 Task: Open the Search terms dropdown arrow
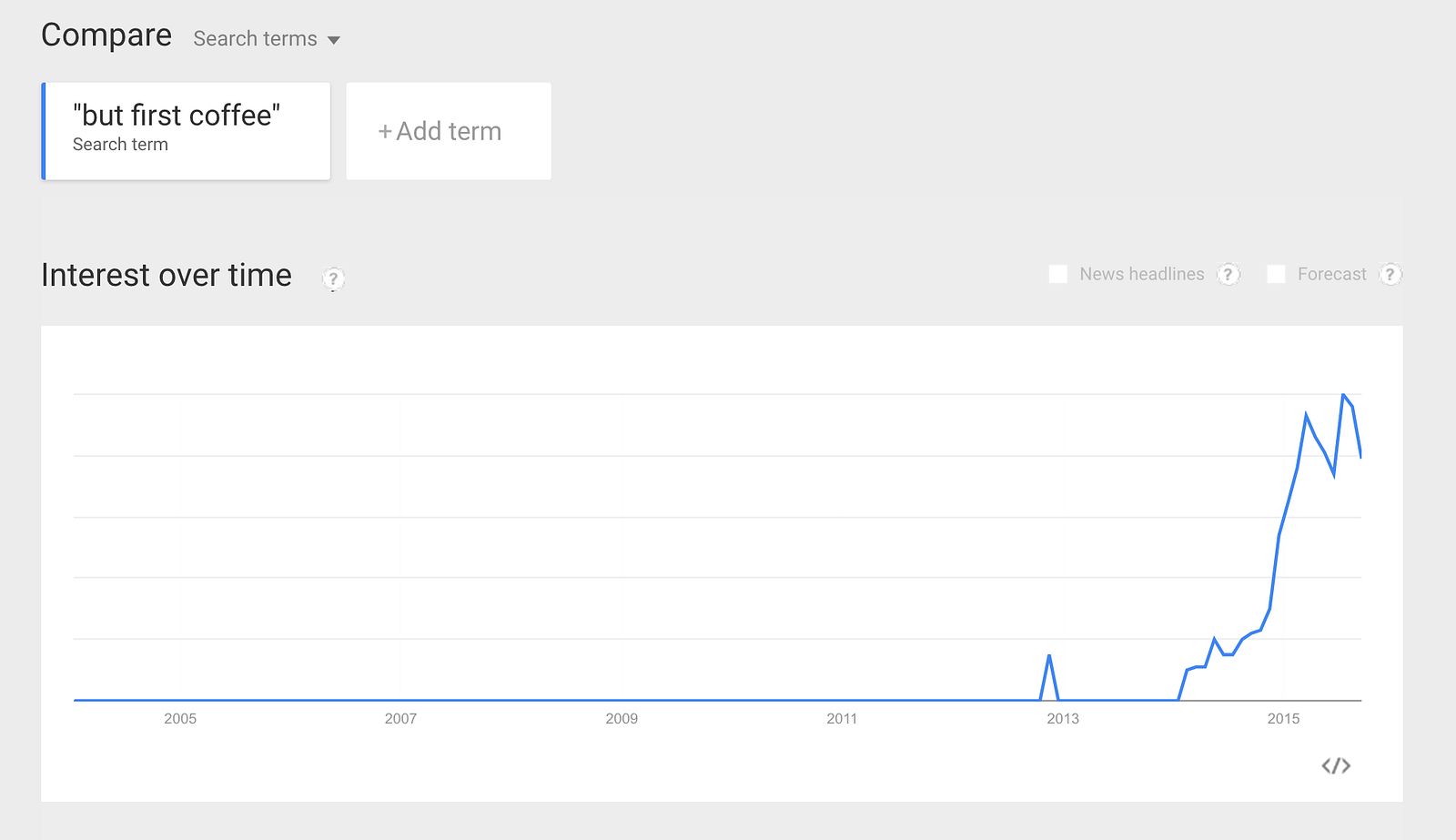pyautogui.click(x=334, y=40)
